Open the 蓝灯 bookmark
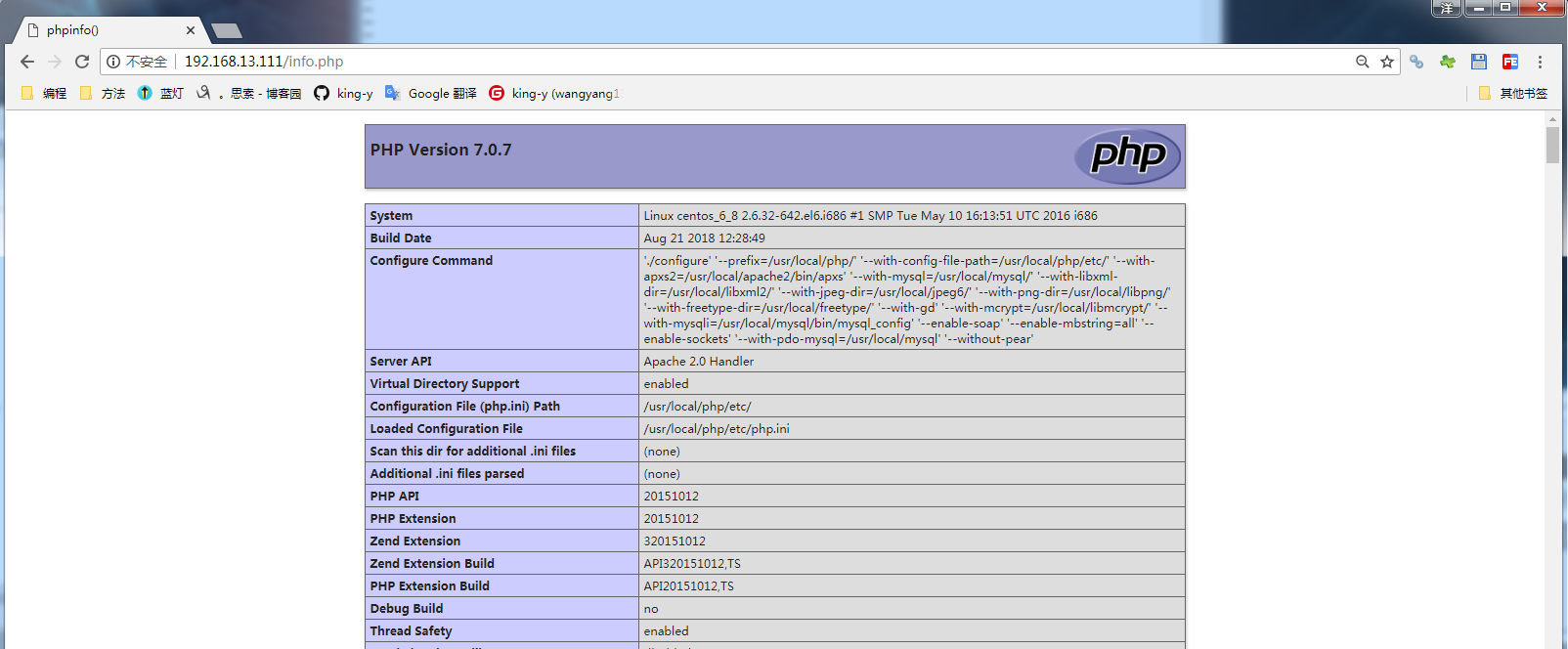Screen dimensions: 1568x649 pos(160,93)
